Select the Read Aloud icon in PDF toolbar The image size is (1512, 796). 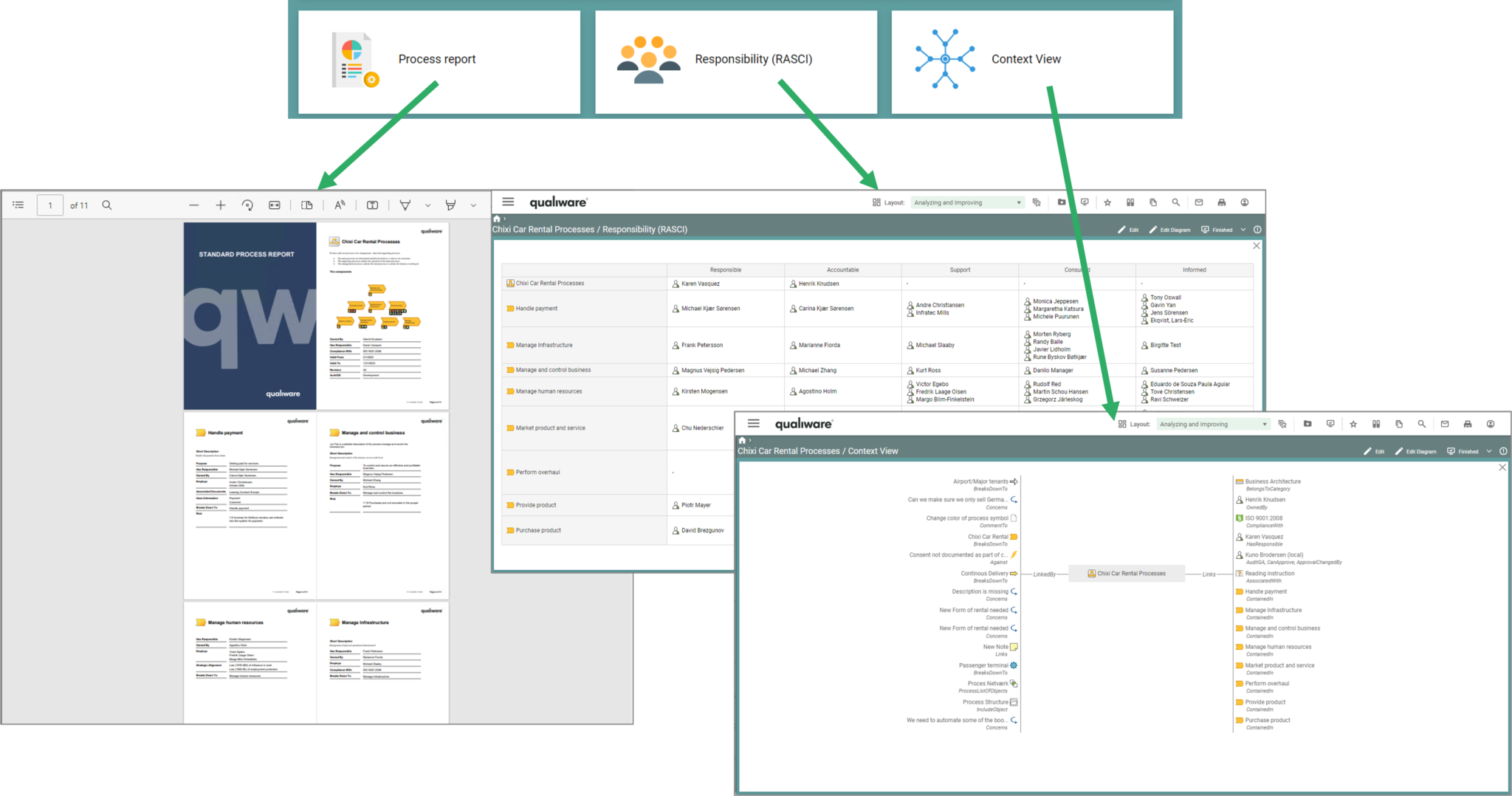(340, 206)
